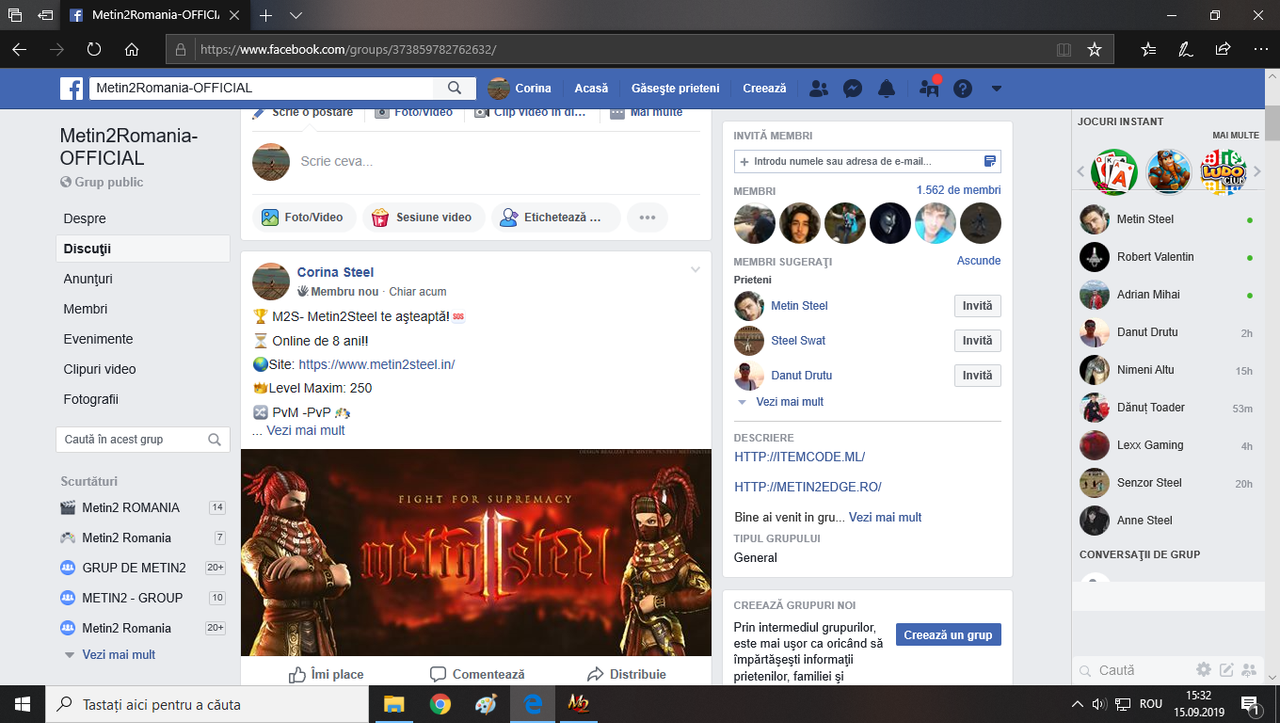Like the post with Îmi place
Image resolution: width=1280 pixels, height=723 pixels.
pyautogui.click(x=326, y=674)
